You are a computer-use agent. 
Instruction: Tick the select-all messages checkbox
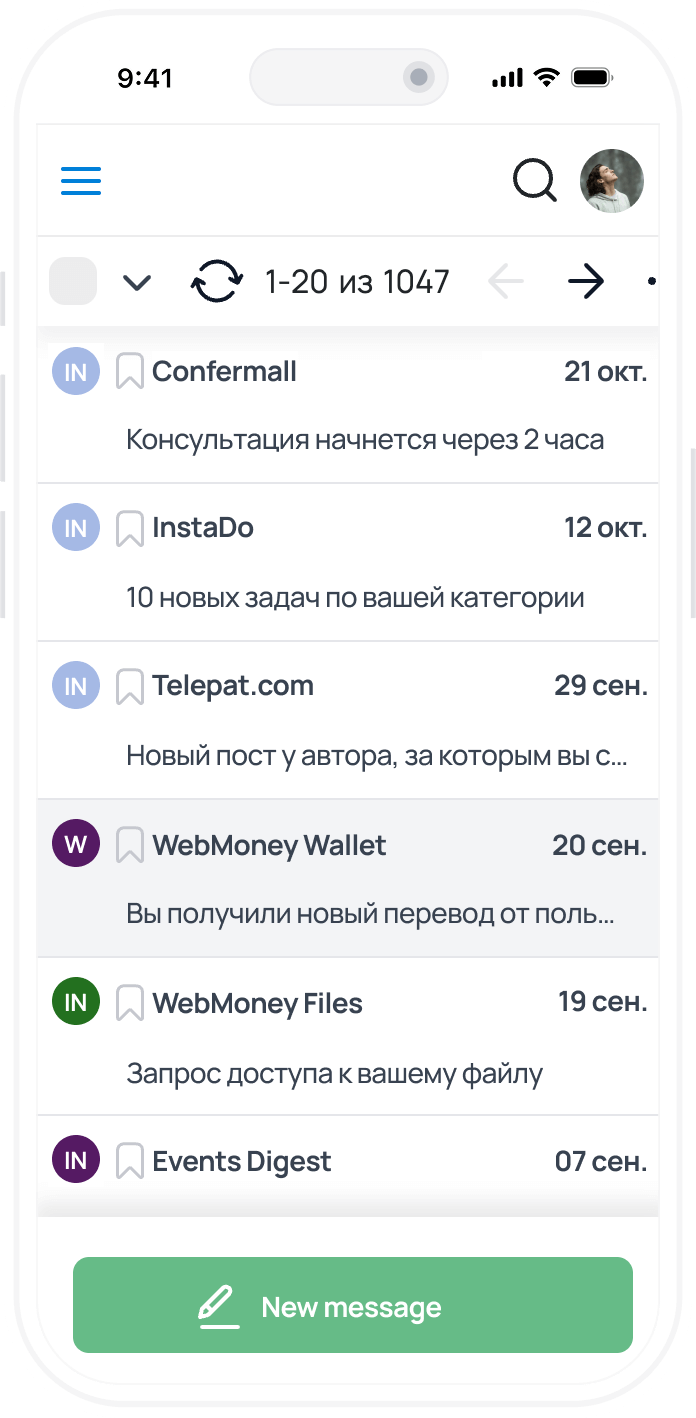tap(73, 282)
